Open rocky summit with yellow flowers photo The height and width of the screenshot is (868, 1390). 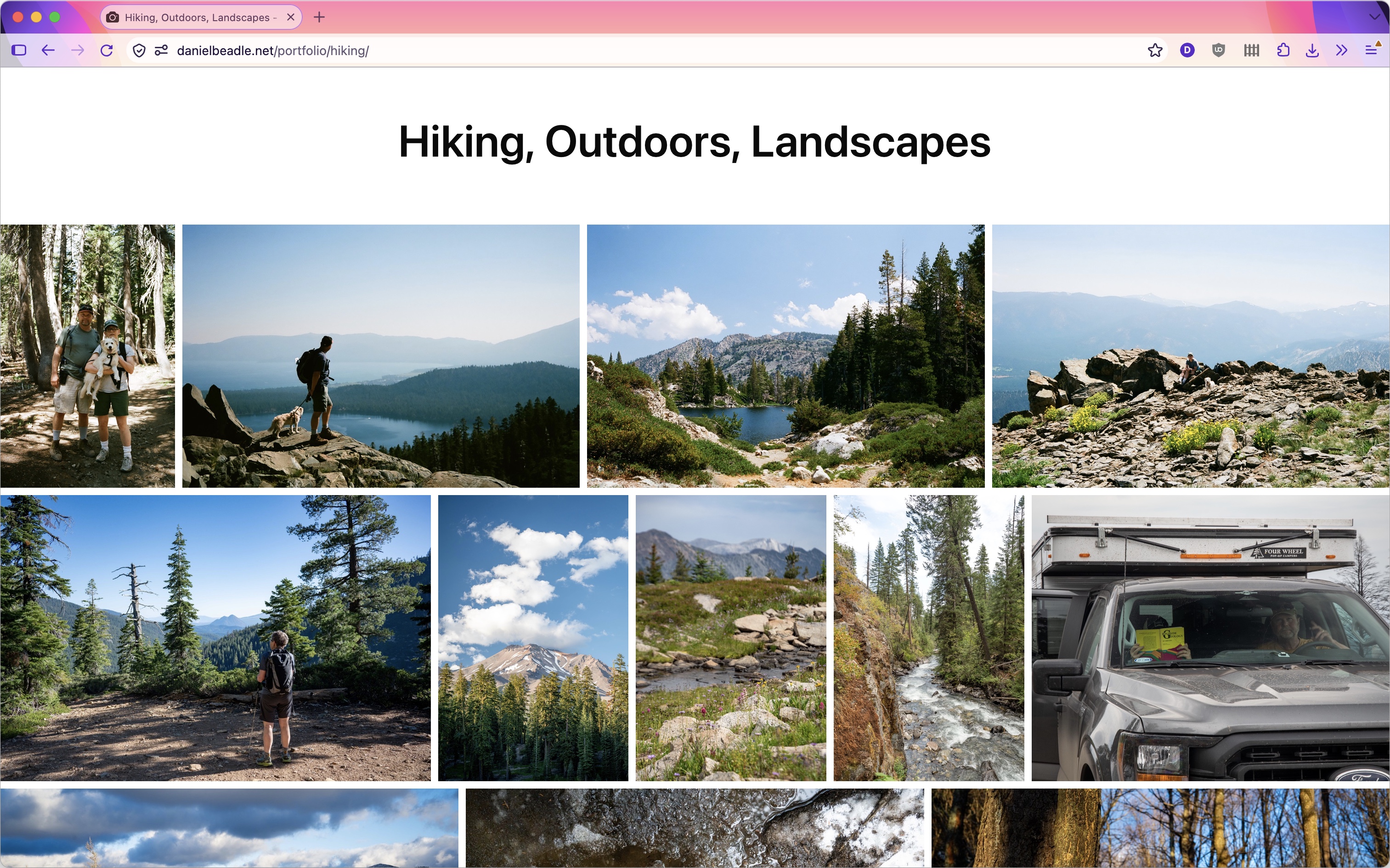pyautogui.click(x=1191, y=356)
